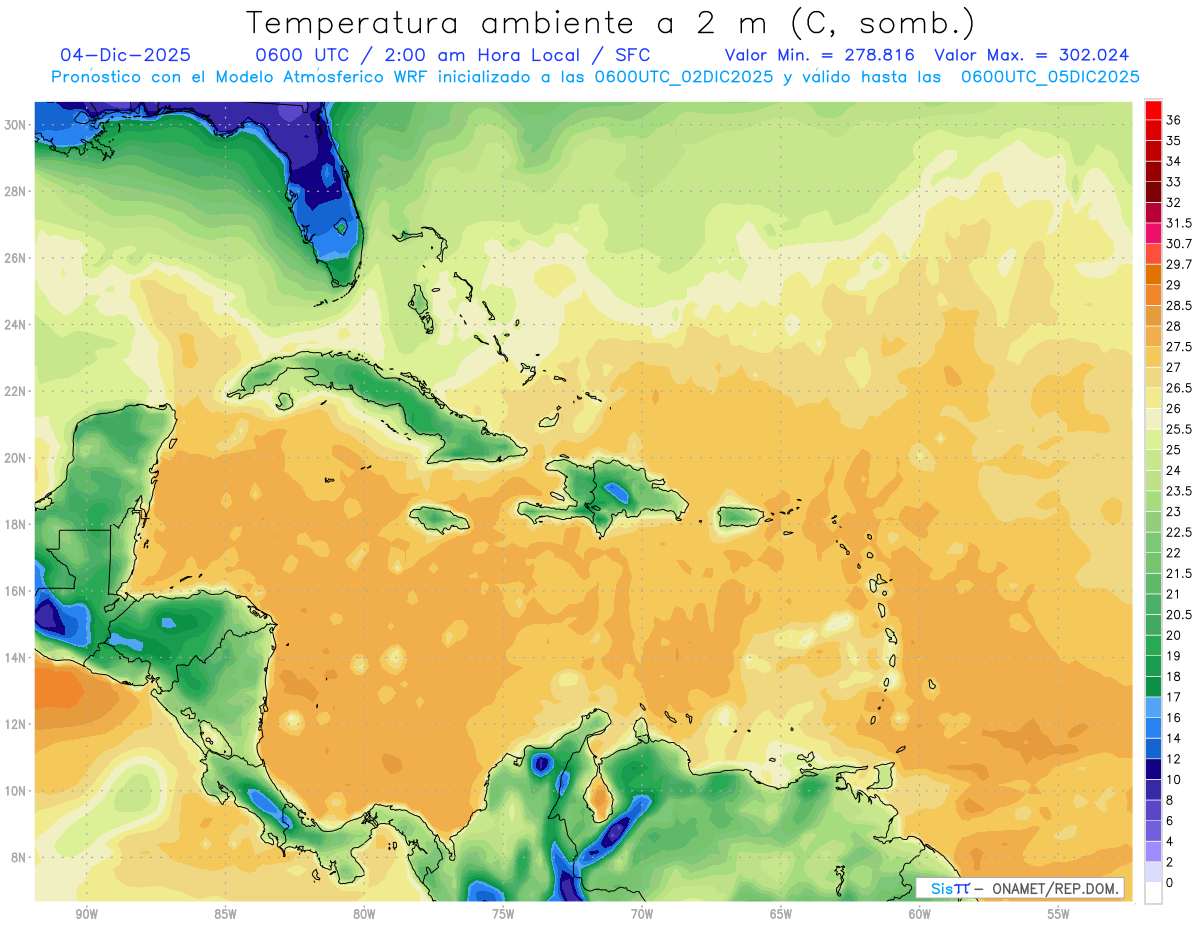Click legend value '20.5'

tap(1179, 614)
